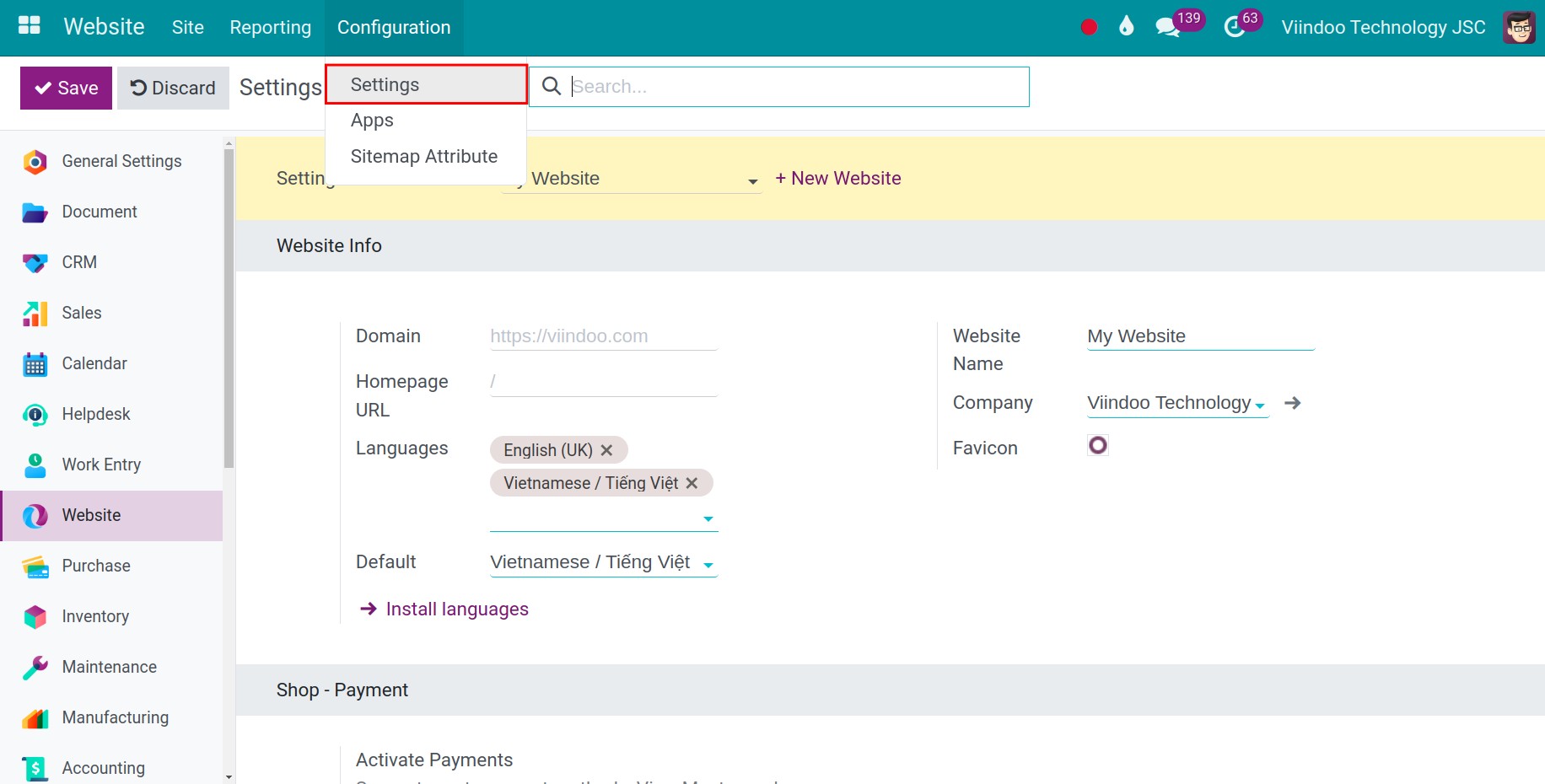1545x784 pixels.
Task: Click the water drop icon in top bar
Action: point(1126,27)
